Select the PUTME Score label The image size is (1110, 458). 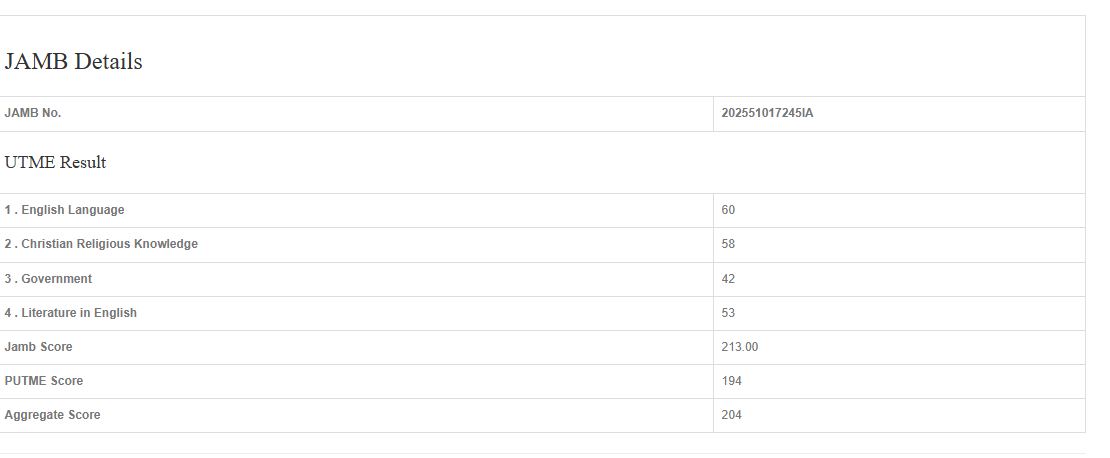point(44,381)
